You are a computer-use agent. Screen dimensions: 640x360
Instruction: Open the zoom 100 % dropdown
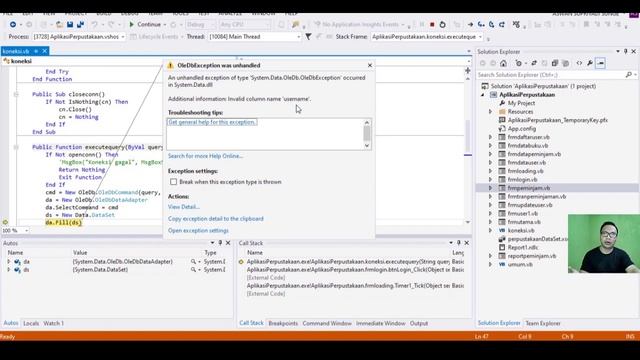point(27,231)
